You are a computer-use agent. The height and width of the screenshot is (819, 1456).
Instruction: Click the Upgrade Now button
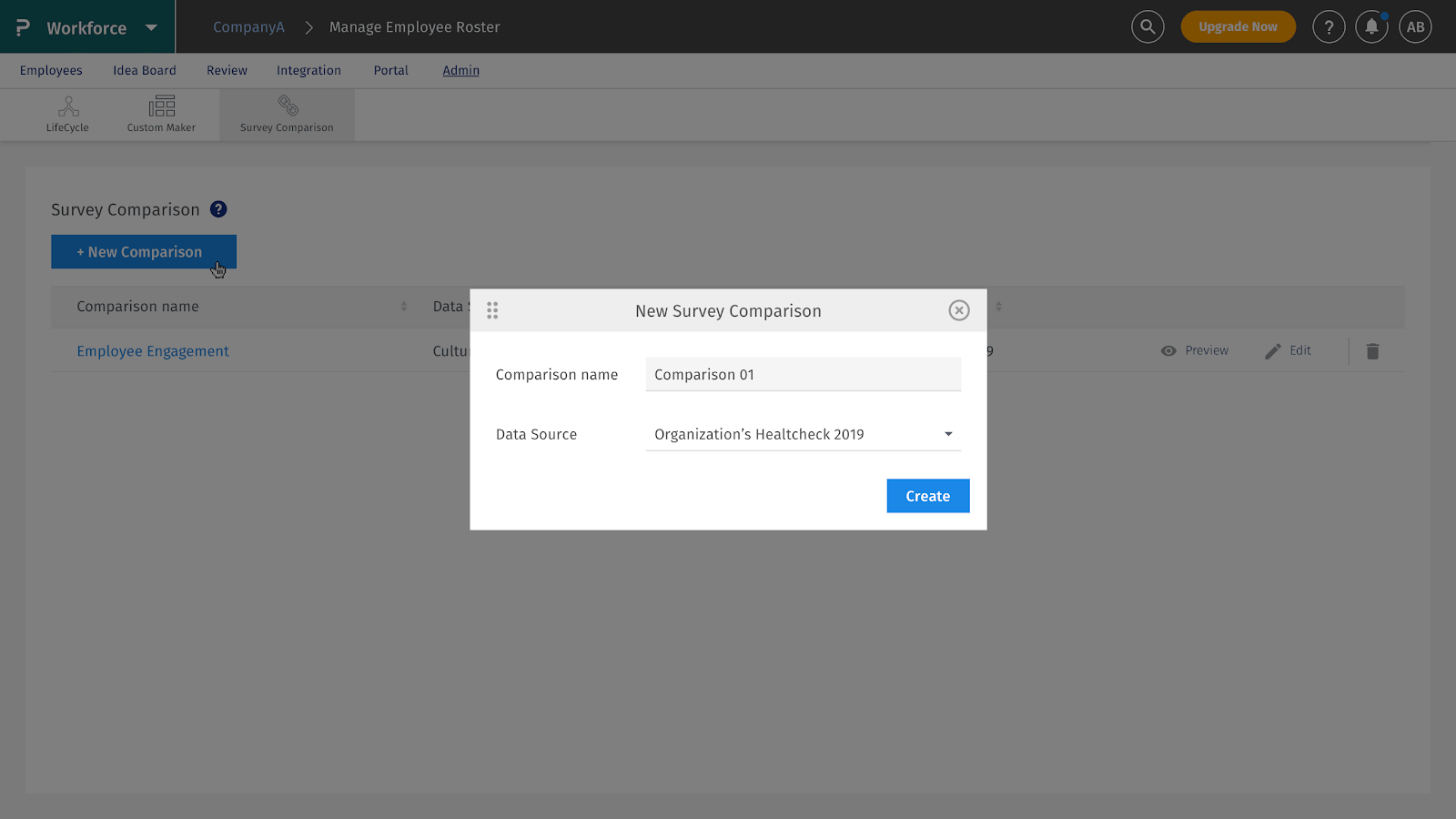[x=1239, y=26]
